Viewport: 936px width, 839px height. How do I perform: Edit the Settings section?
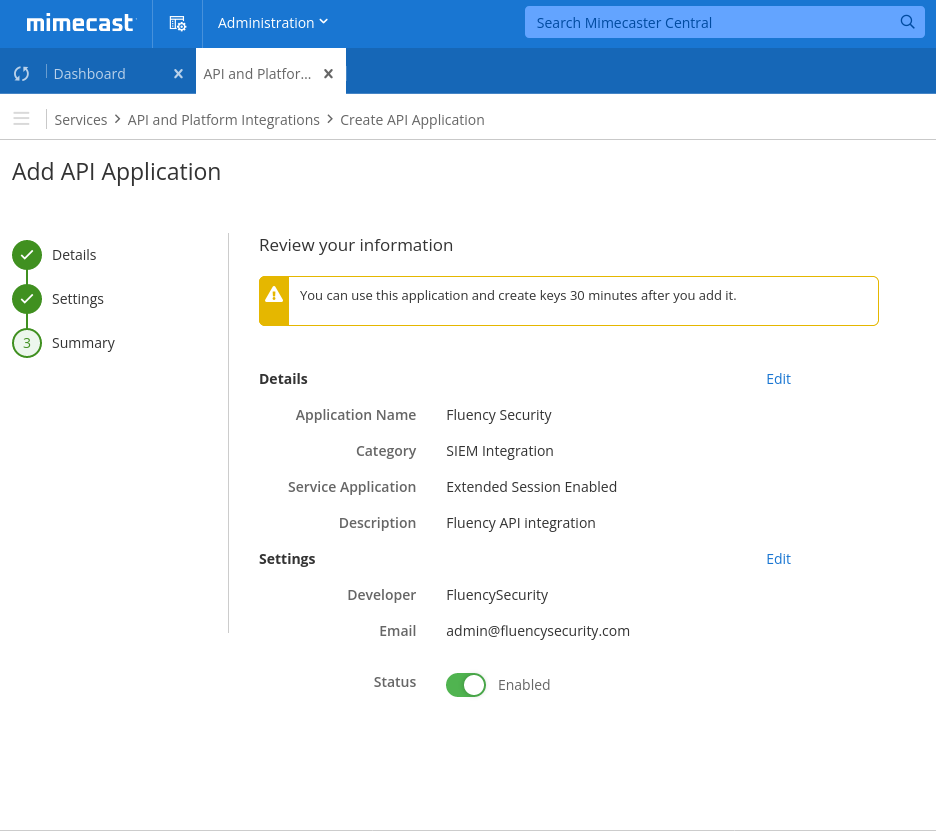pyautogui.click(x=778, y=559)
